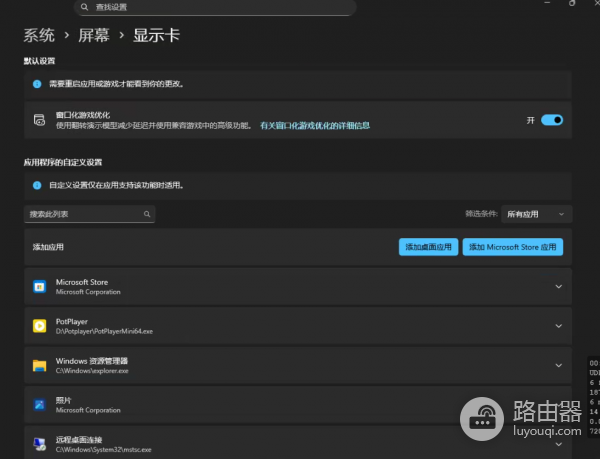Select the Microsoft Store list entry name
This screenshot has height=459, width=600.
pos(82,282)
